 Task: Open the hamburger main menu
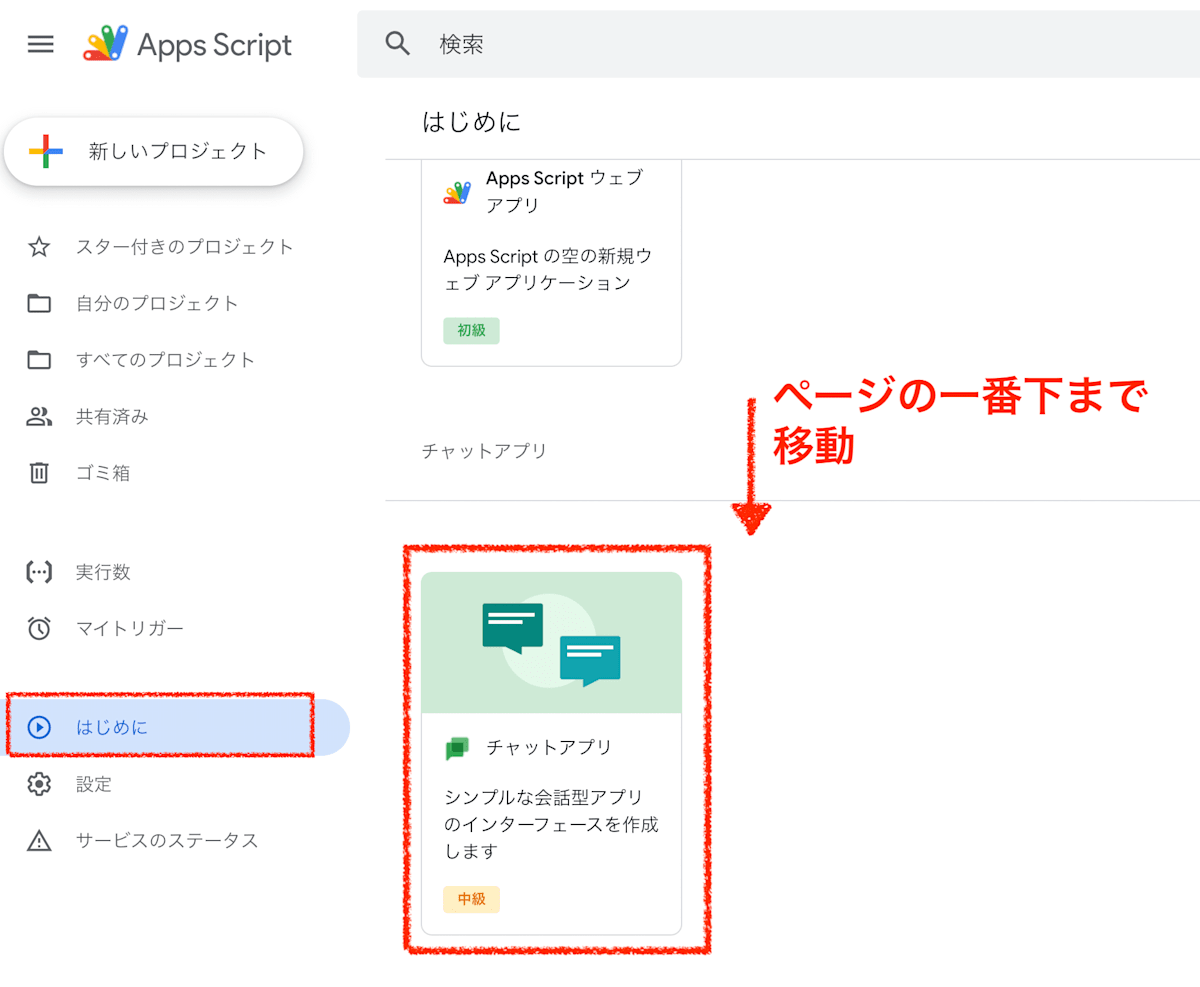[x=40, y=44]
